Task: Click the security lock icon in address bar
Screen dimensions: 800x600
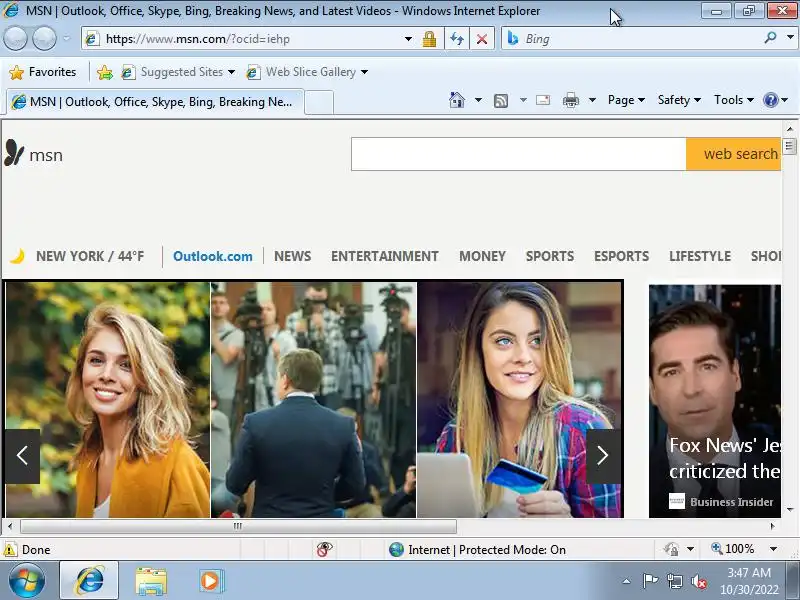Action: 429,39
